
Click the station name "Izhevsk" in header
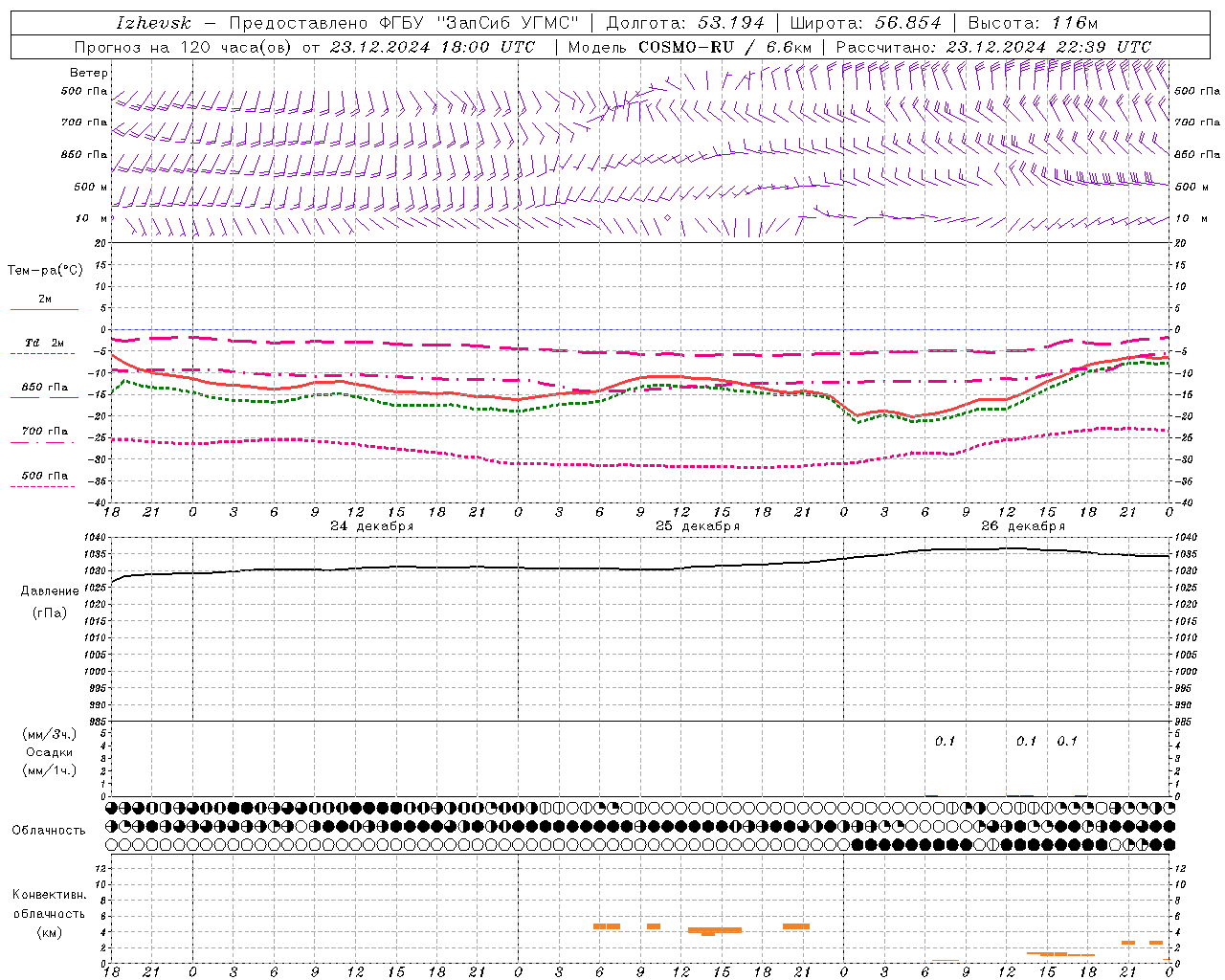click(153, 23)
